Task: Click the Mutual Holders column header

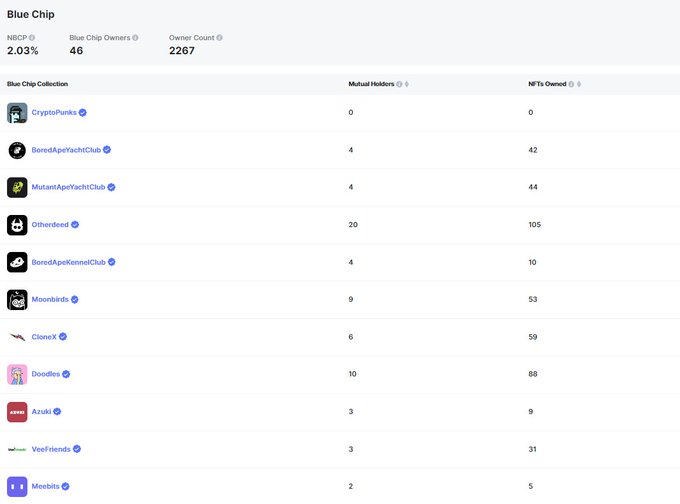Action: tap(371, 84)
